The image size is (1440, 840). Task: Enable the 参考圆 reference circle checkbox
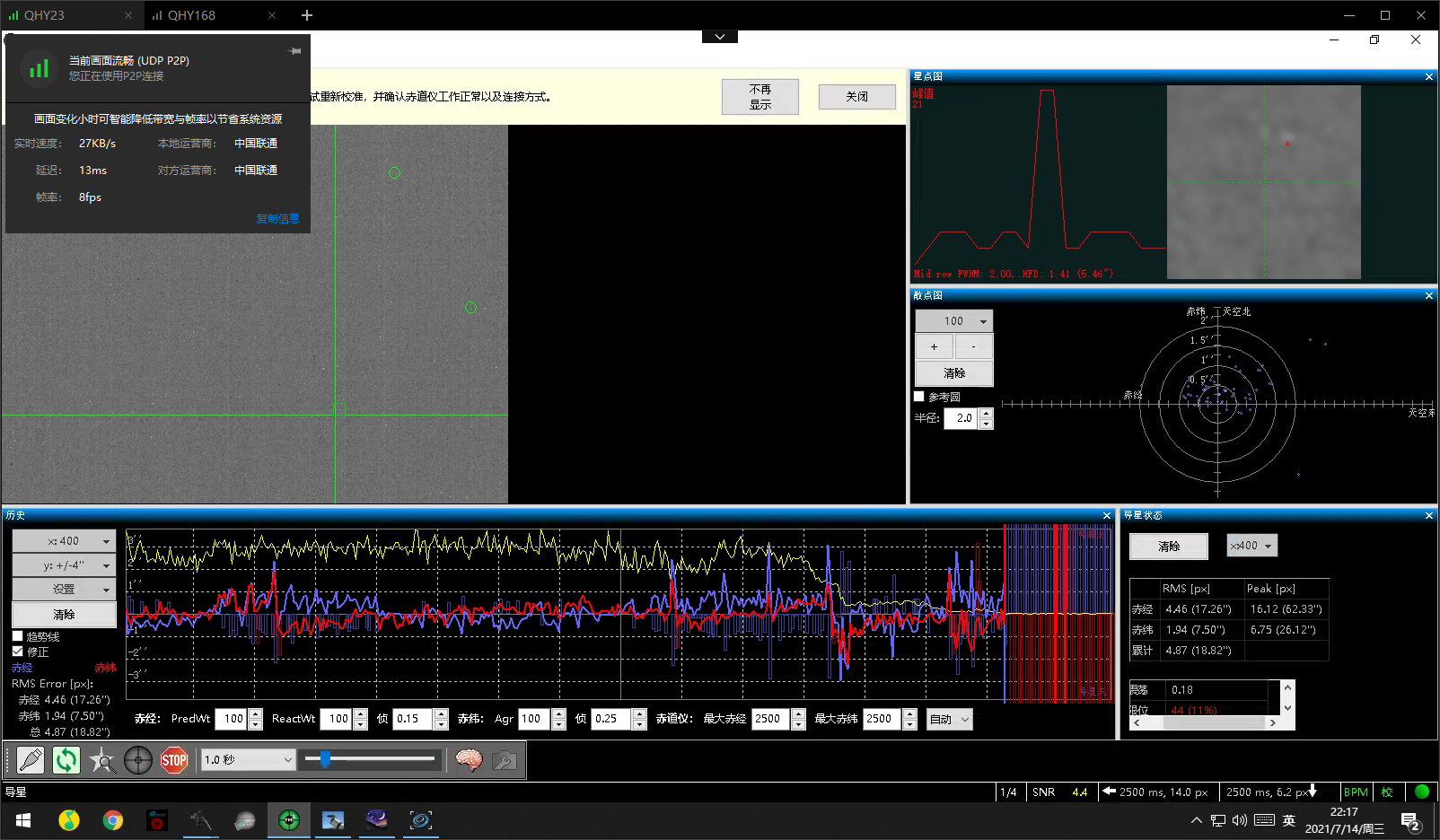pyautogui.click(x=919, y=396)
